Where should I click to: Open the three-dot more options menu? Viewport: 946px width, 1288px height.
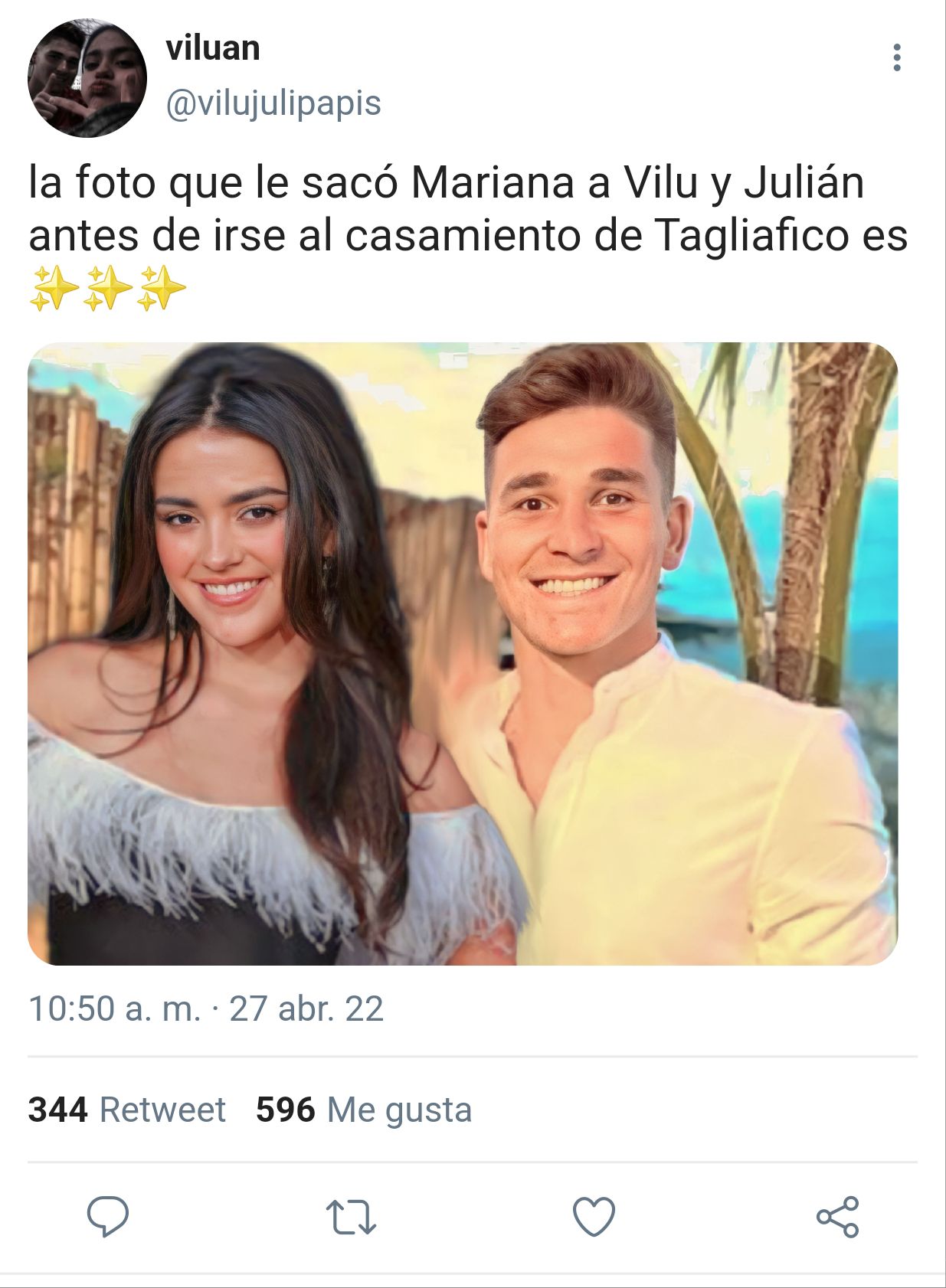(x=897, y=57)
